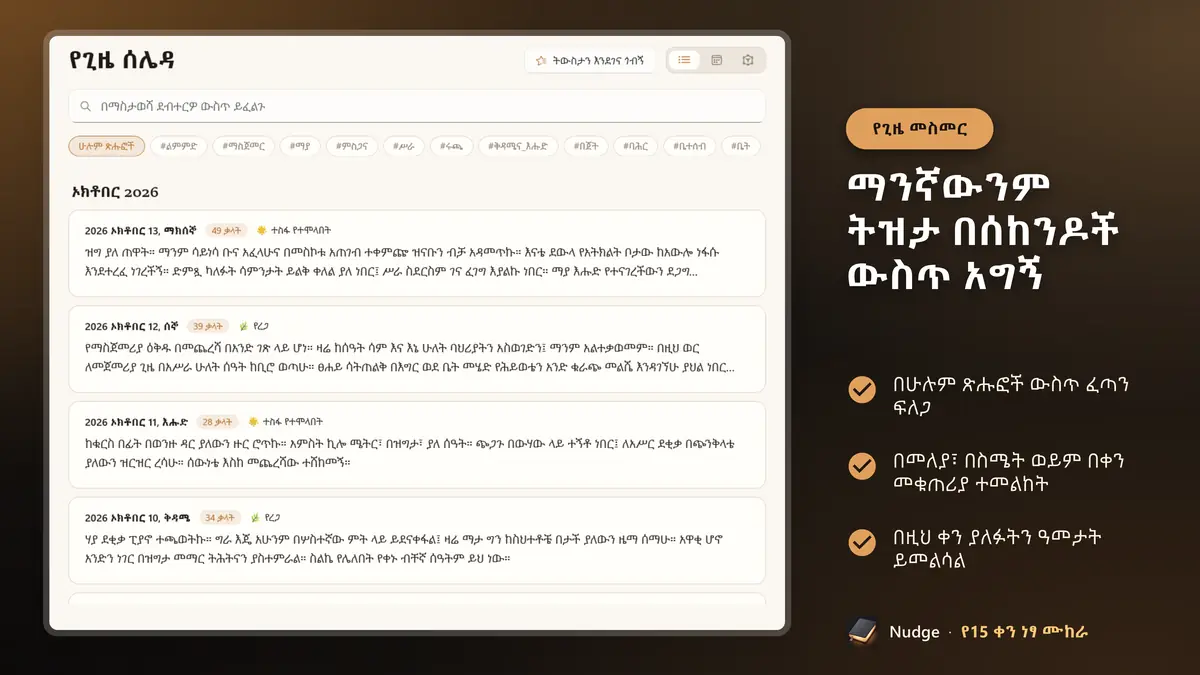Viewport: 1200px width, 675px height.
Task: Open the 2026 ኦክቶበር 12, ሰኞ entry
Action: pos(417,349)
